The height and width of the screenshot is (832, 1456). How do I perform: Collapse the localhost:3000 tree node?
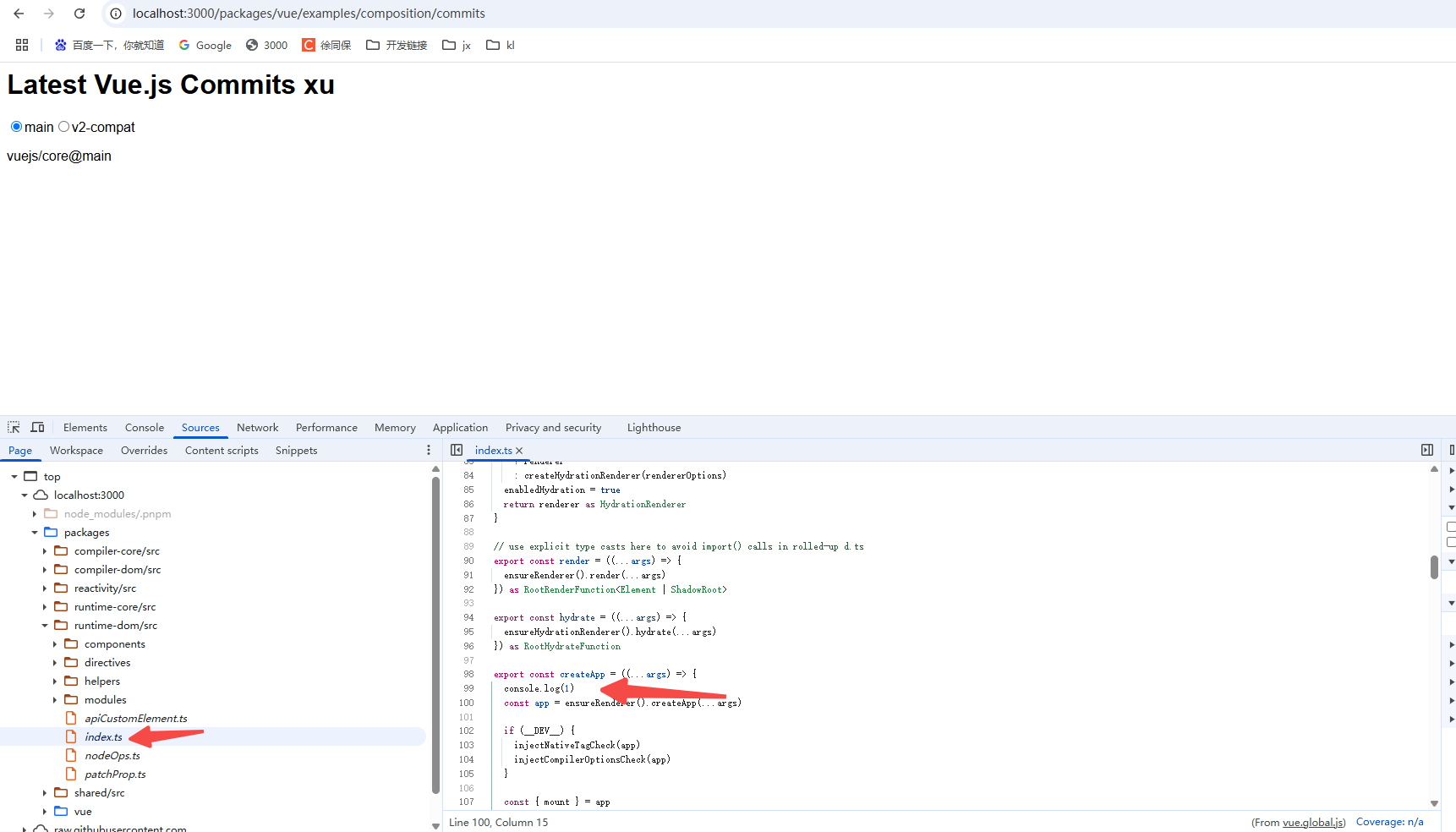pyautogui.click(x=25, y=495)
